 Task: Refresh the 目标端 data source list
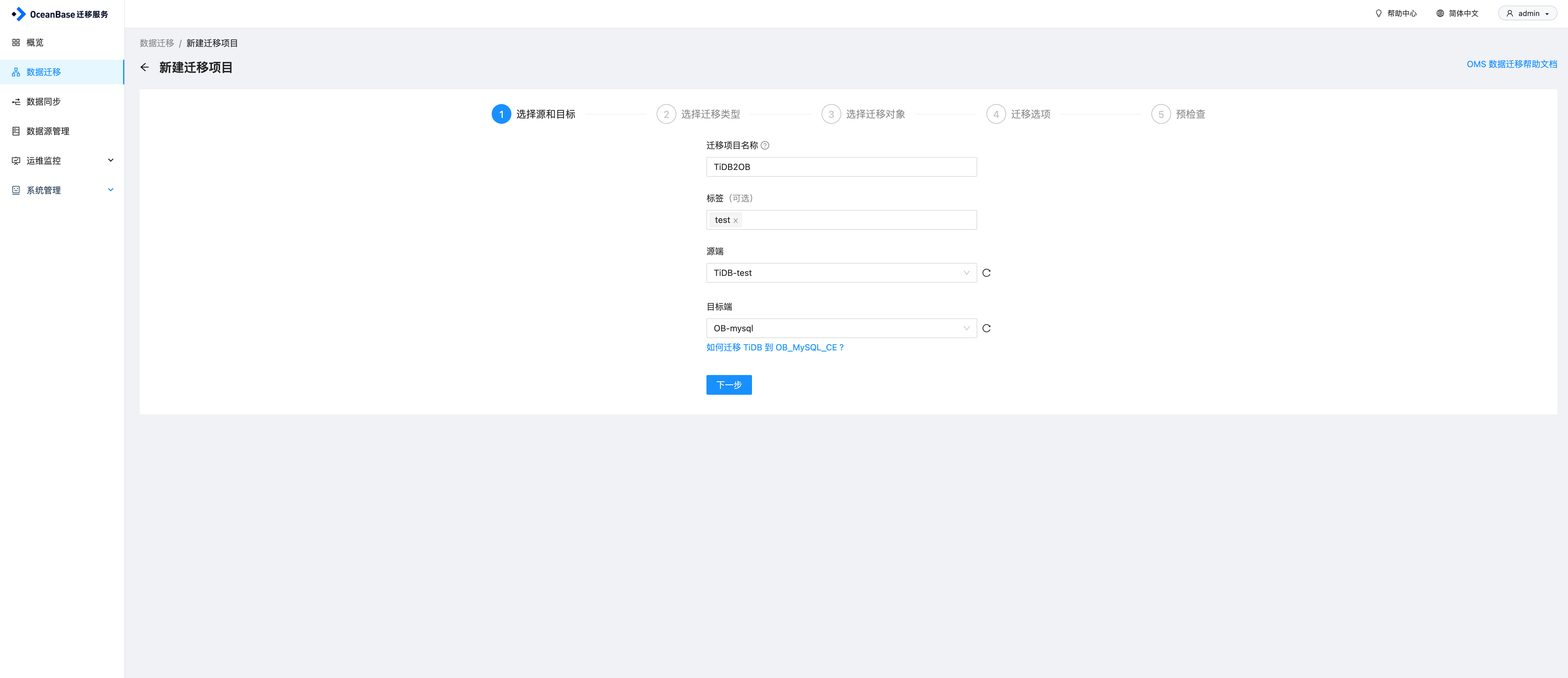[x=986, y=328]
